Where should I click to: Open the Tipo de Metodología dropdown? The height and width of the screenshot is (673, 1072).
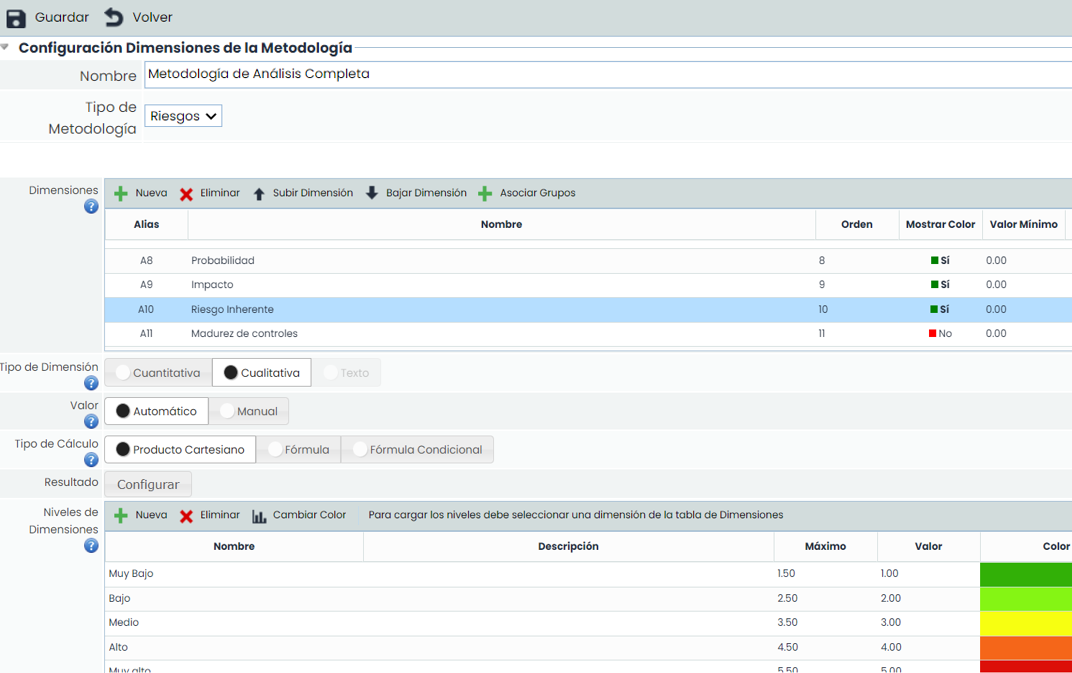[183, 116]
